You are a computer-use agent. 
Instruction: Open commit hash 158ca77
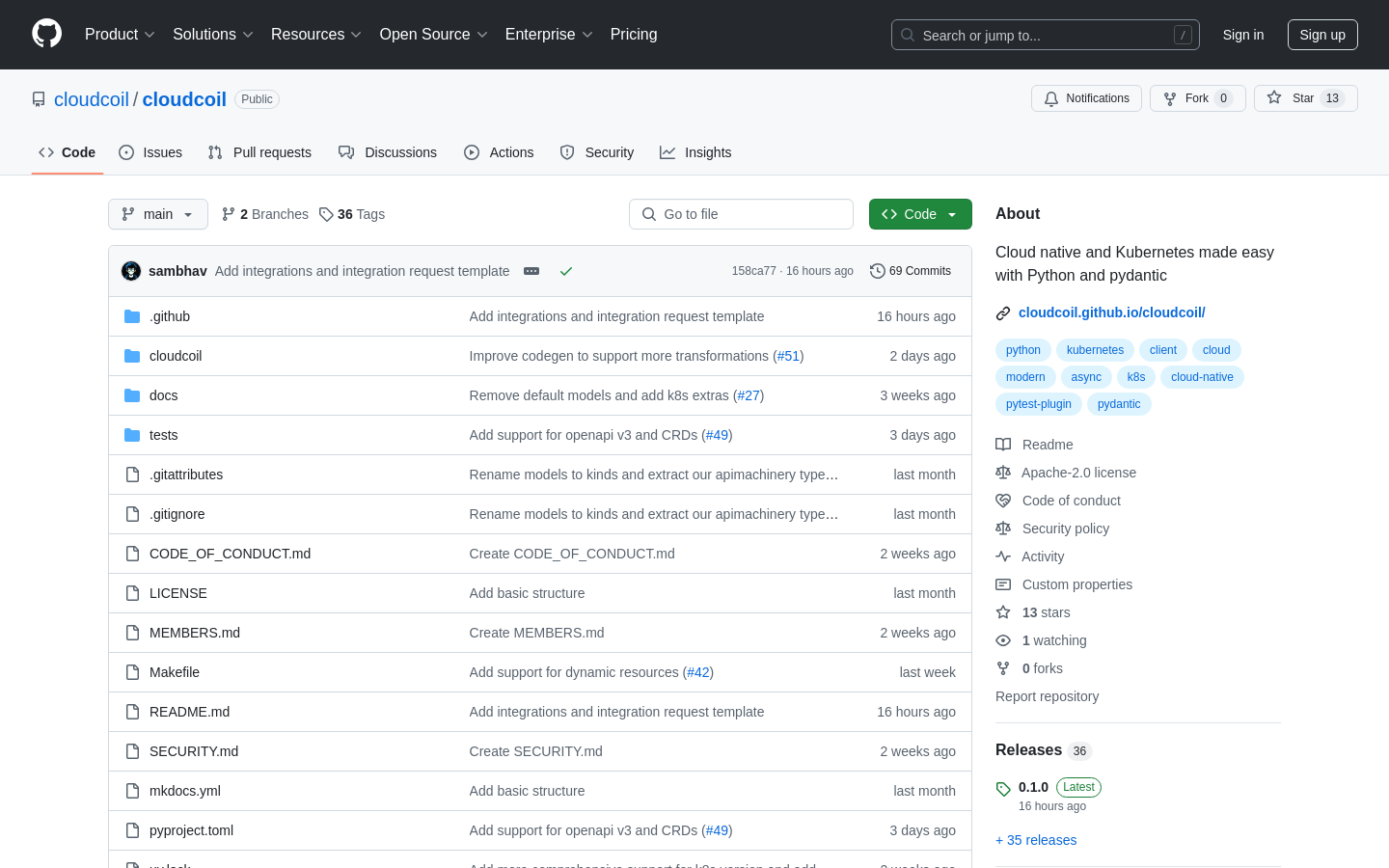click(x=753, y=271)
